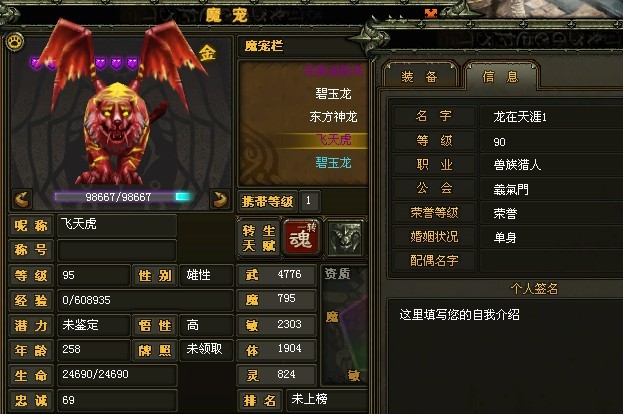
Task: Show the next pet with right arrow
Action: 220,199
